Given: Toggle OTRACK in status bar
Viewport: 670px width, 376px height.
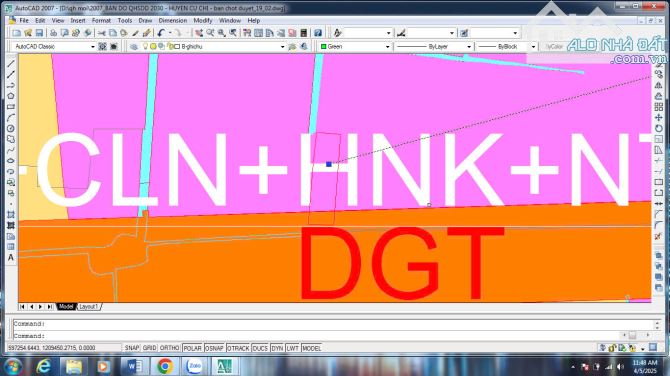Looking at the screenshot, I should 238,348.
